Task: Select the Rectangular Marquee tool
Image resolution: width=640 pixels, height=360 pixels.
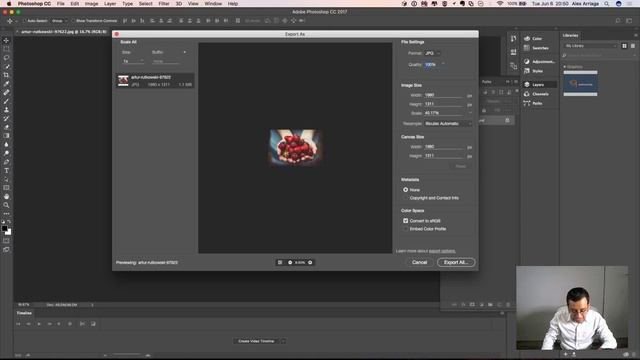Action: (6, 49)
